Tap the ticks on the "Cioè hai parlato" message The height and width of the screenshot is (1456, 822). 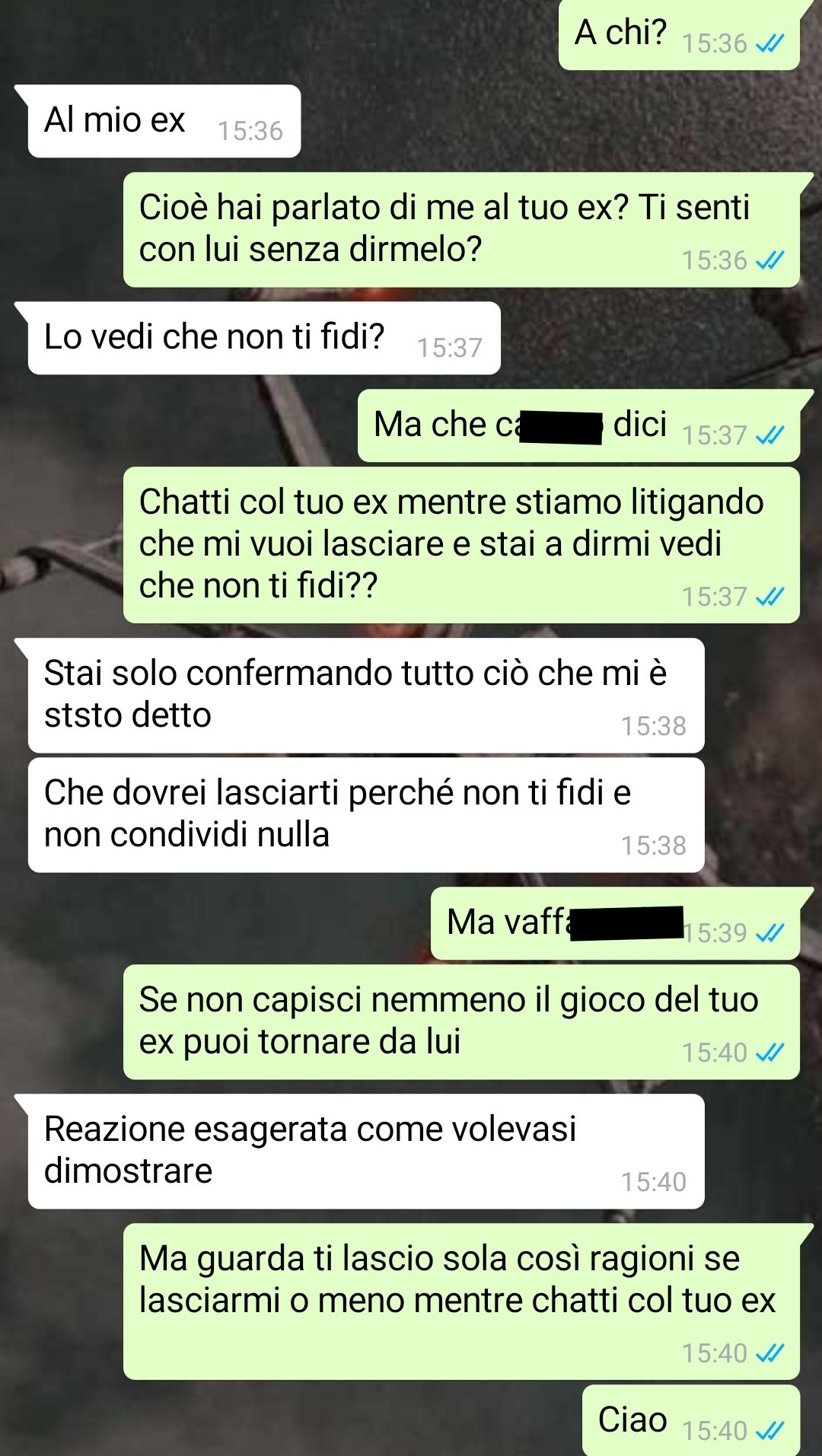pos(769,261)
